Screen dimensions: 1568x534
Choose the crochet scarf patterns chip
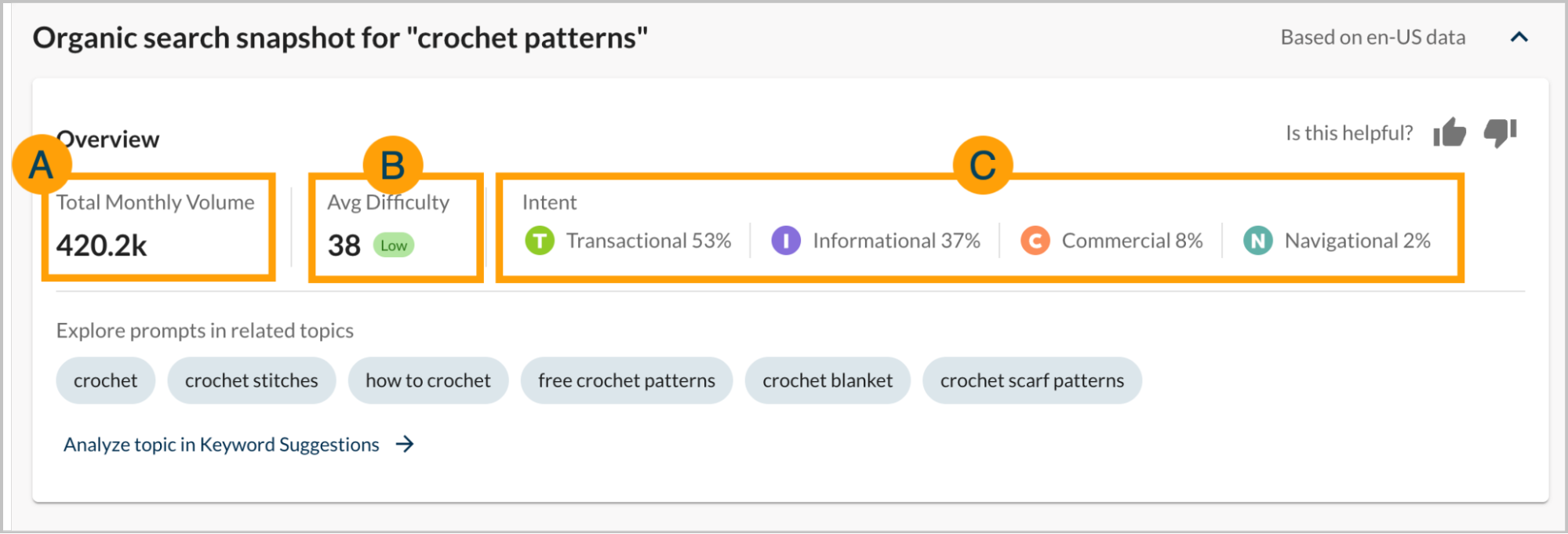[1032, 380]
